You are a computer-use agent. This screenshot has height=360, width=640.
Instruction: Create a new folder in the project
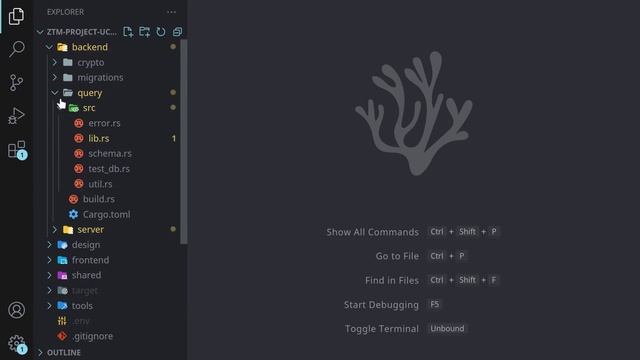[x=144, y=32]
